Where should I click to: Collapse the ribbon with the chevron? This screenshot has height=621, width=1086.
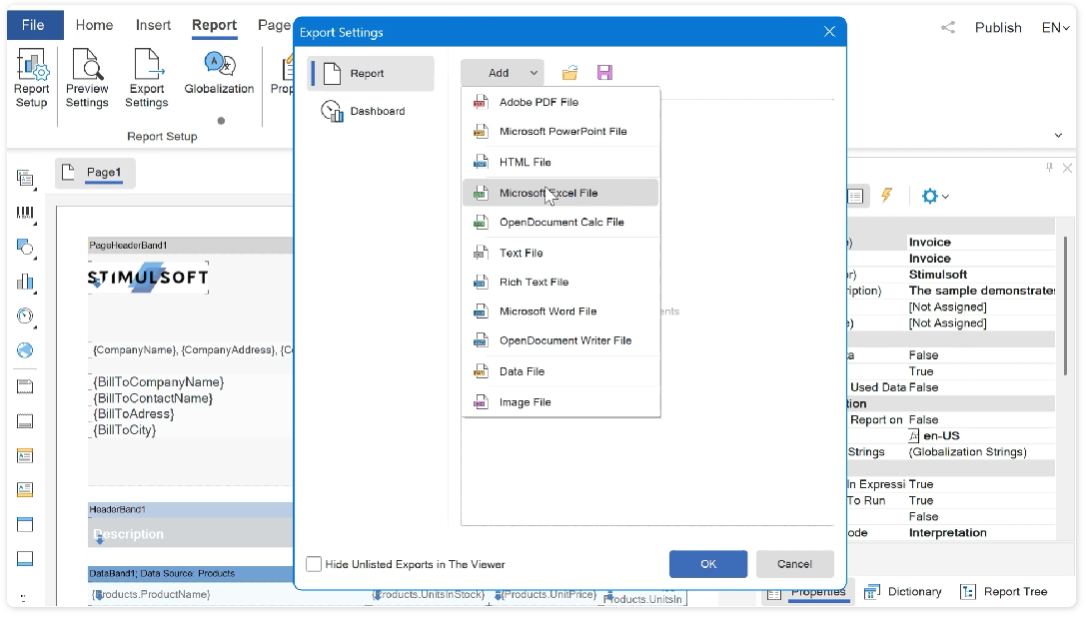1058,136
